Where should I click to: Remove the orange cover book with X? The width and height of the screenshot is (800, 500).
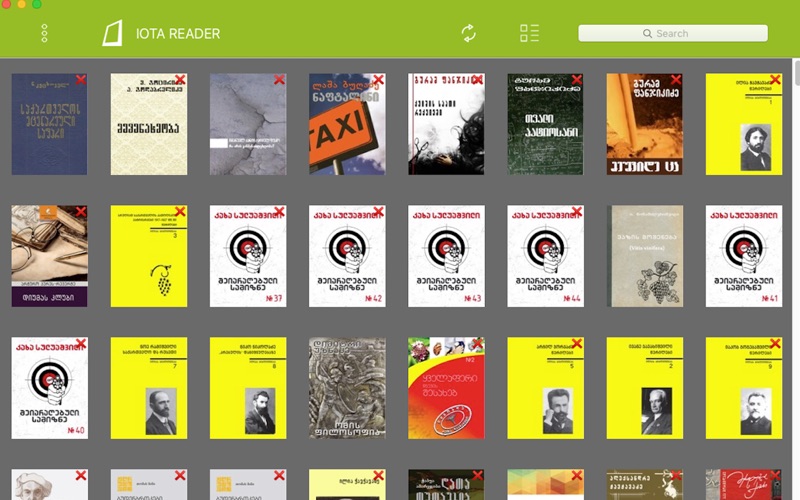click(x=676, y=80)
